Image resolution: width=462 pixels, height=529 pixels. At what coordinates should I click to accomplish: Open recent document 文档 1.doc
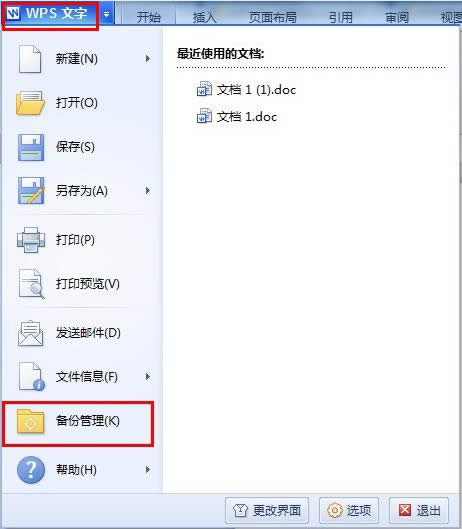[x=237, y=117]
